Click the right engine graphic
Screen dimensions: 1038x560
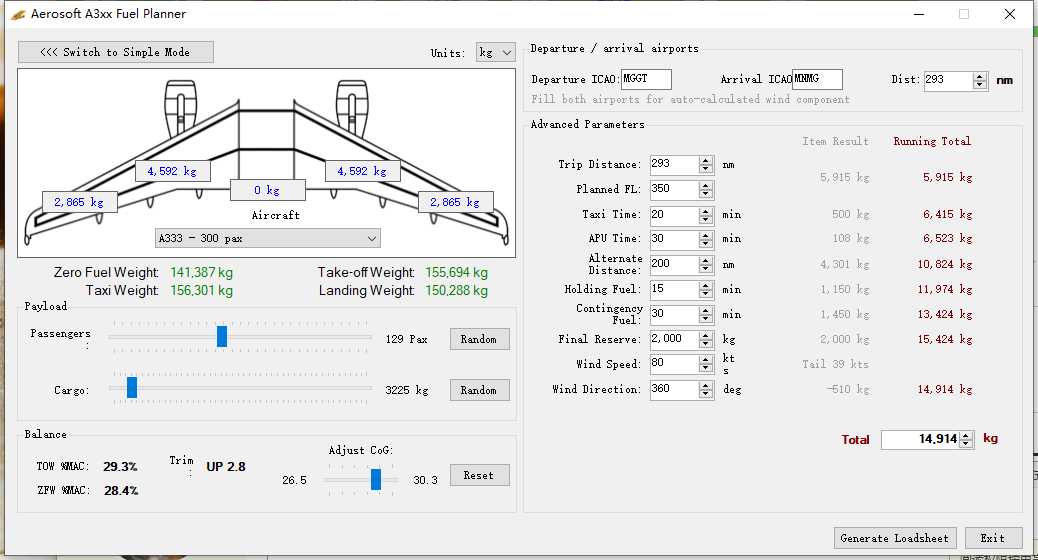352,107
